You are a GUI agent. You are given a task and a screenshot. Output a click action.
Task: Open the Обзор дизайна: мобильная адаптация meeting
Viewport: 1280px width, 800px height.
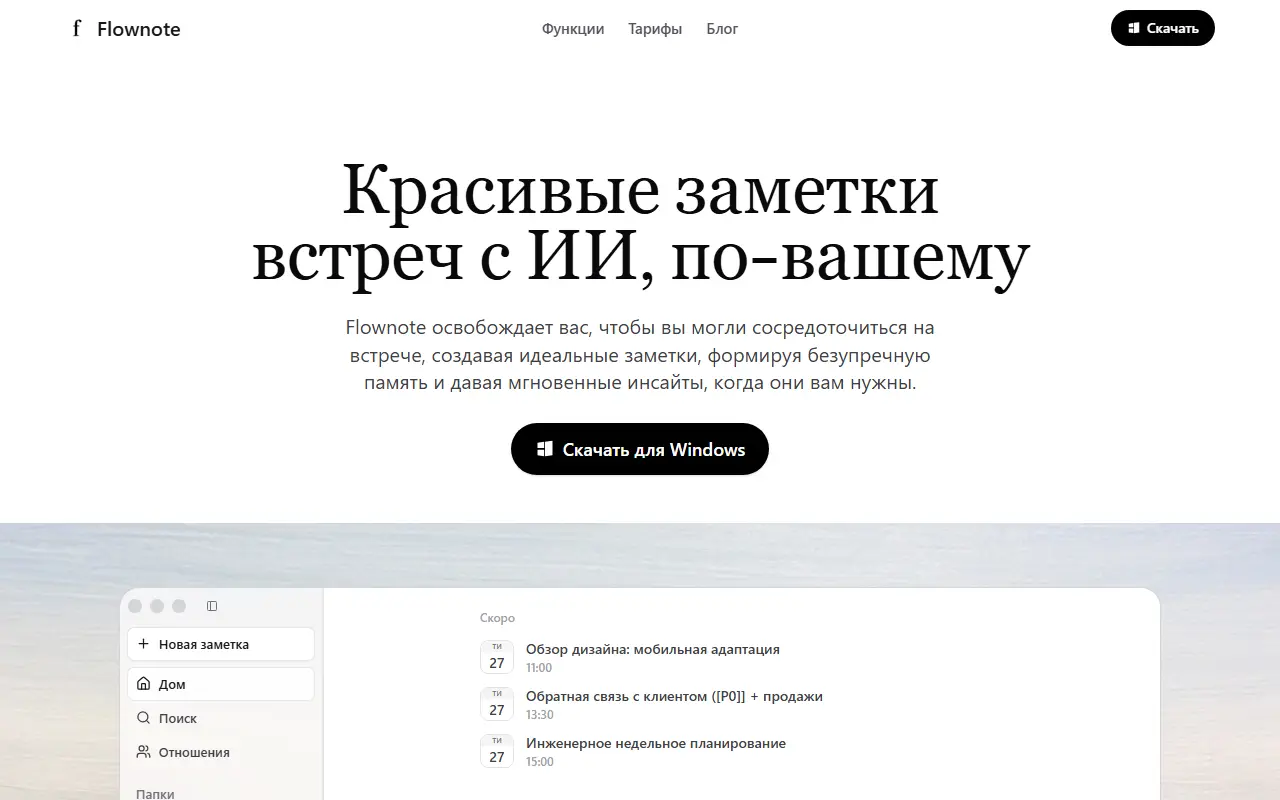point(653,649)
